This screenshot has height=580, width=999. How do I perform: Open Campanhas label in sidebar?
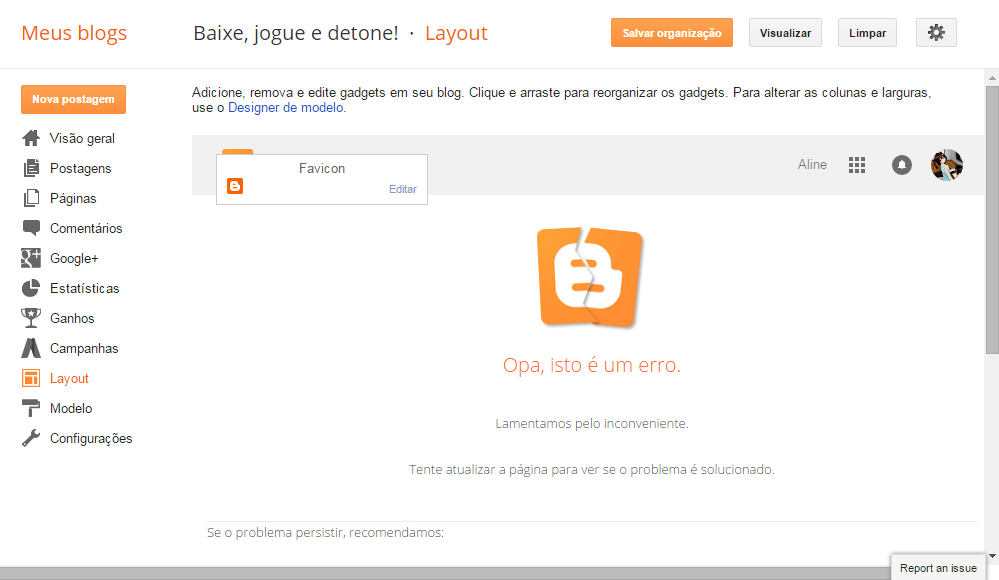pos(84,348)
